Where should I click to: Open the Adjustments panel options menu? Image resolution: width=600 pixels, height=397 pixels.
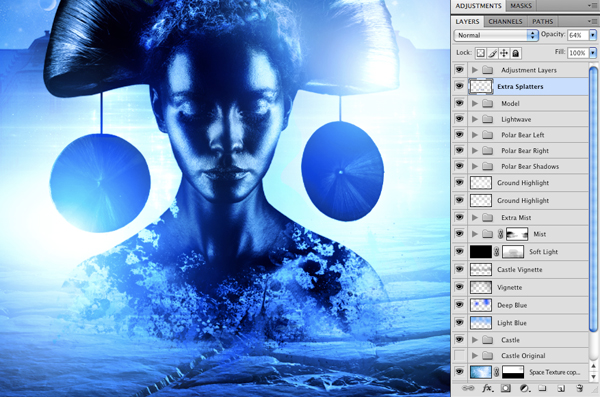coord(593,6)
